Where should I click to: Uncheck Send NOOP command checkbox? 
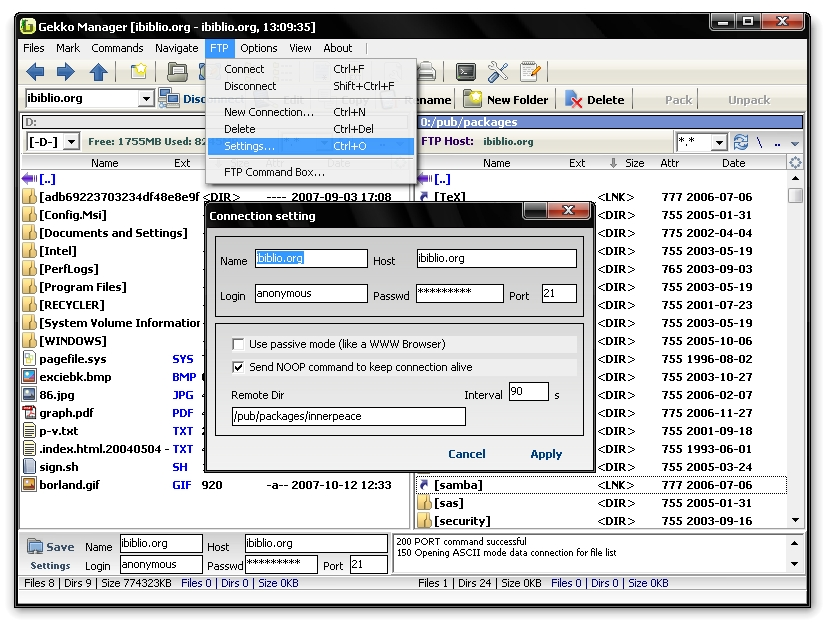pos(238,367)
